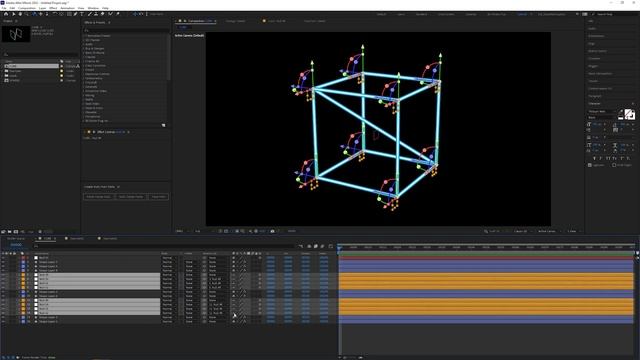Click the trash icon in Project panel
640x360 pixels.
coord(40,231)
